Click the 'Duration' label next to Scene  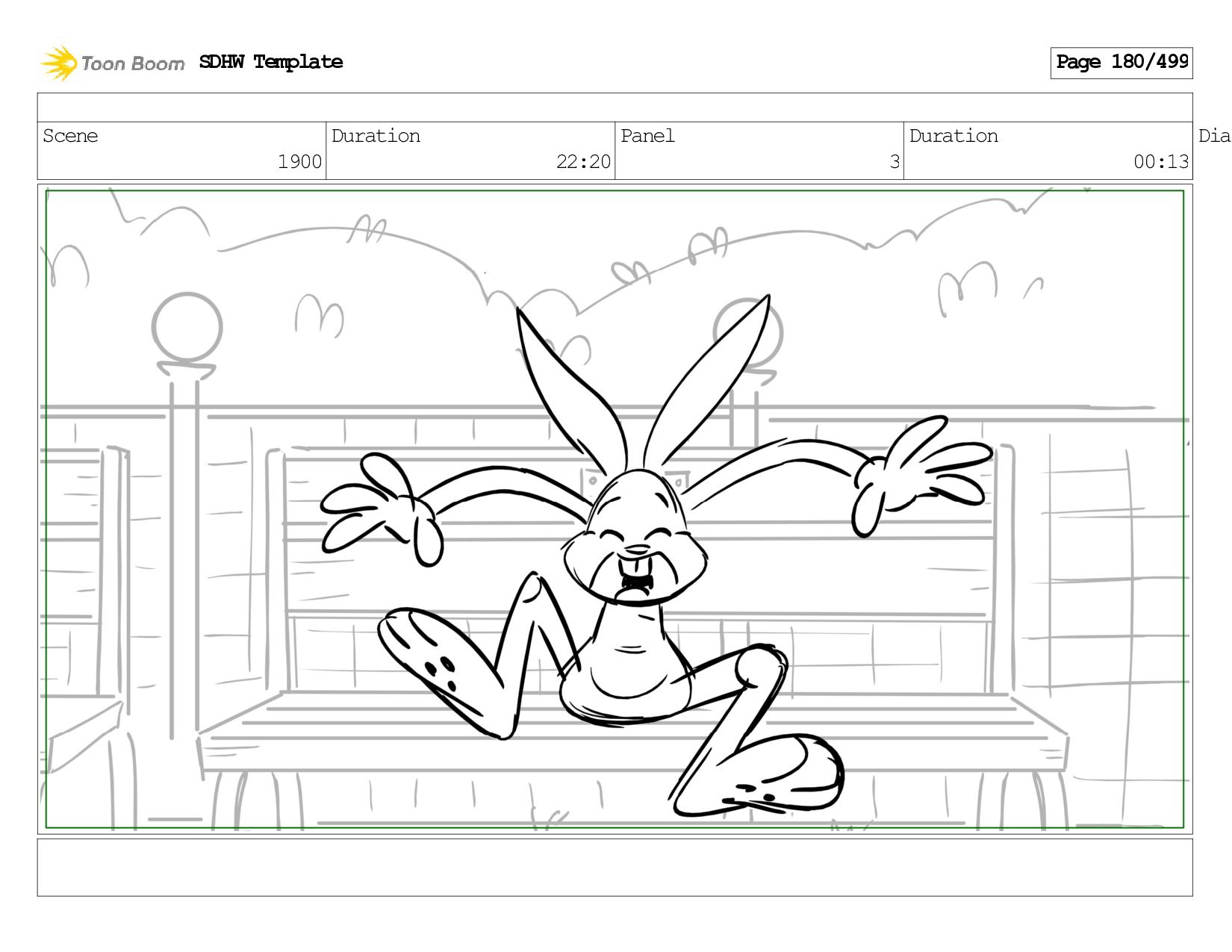click(x=376, y=136)
